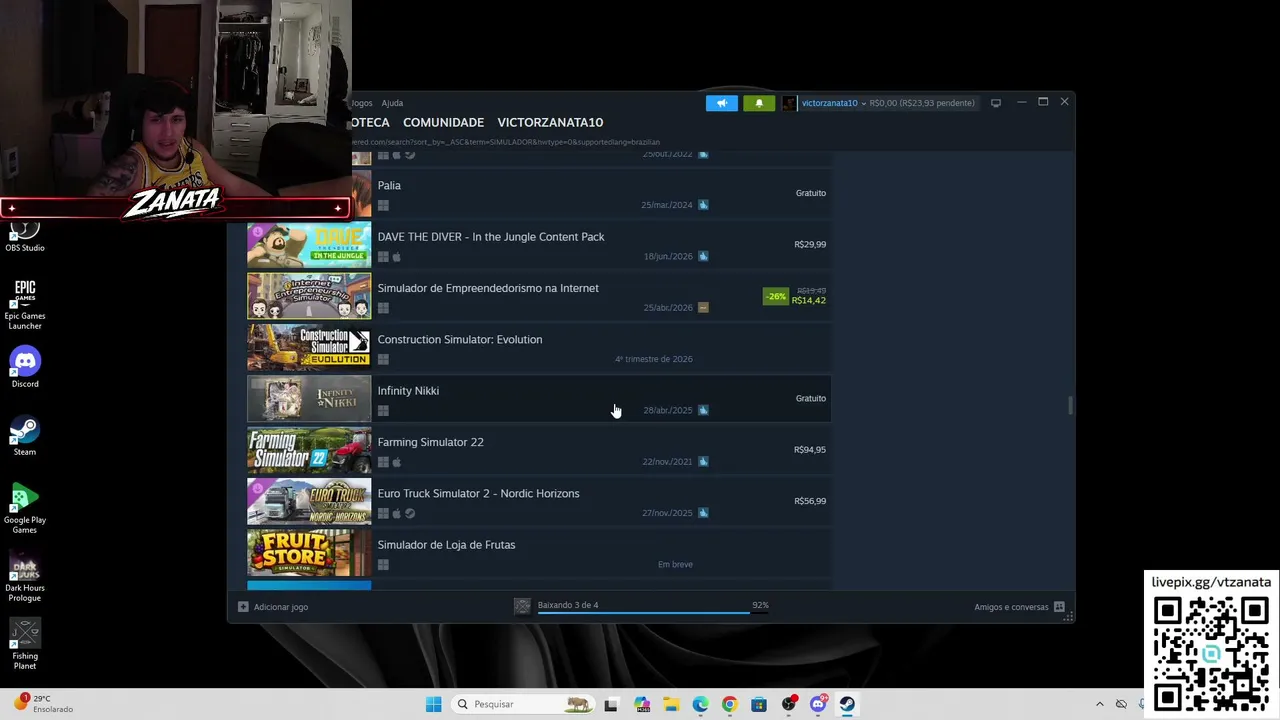Open the Steam announcements megaphone button
This screenshot has height=720, width=1280.
click(721, 103)
